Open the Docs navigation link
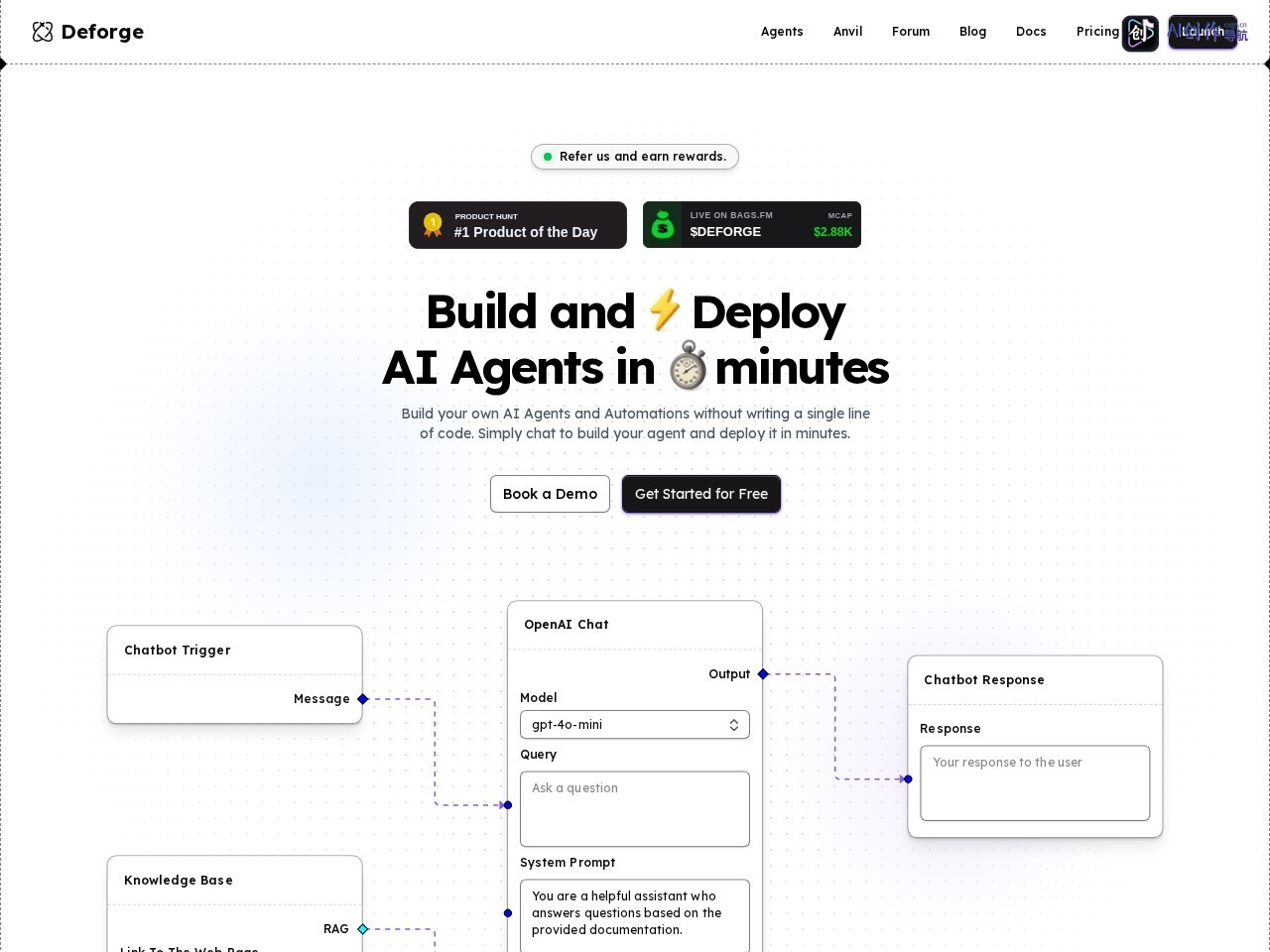The height and width of the screenshot is (952, 1270). [x=1031, y=32]
